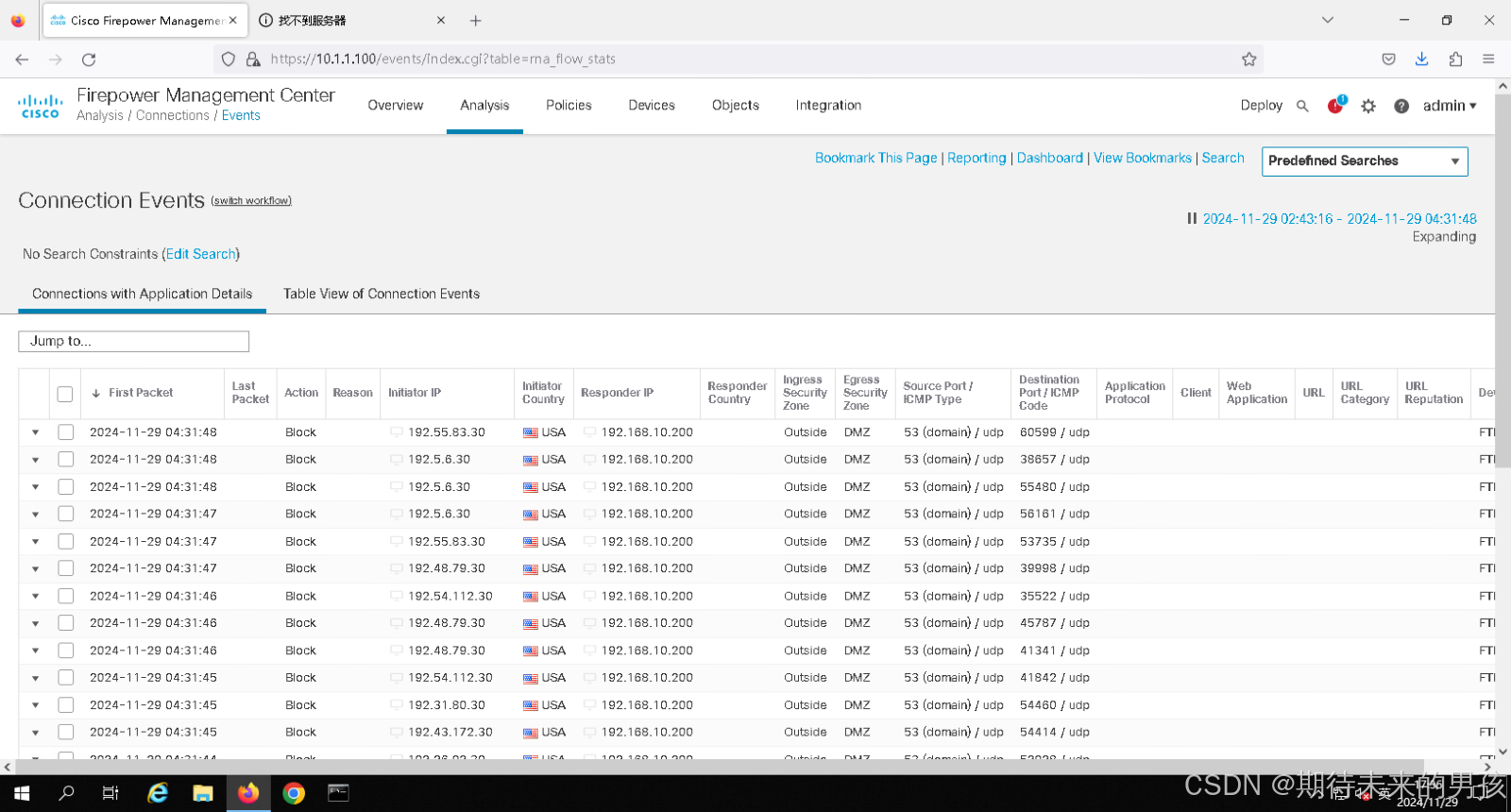Open the Devices menu
Image resolution: width=1511 pixels, height=812 pixels.
(x=652, y=105)
